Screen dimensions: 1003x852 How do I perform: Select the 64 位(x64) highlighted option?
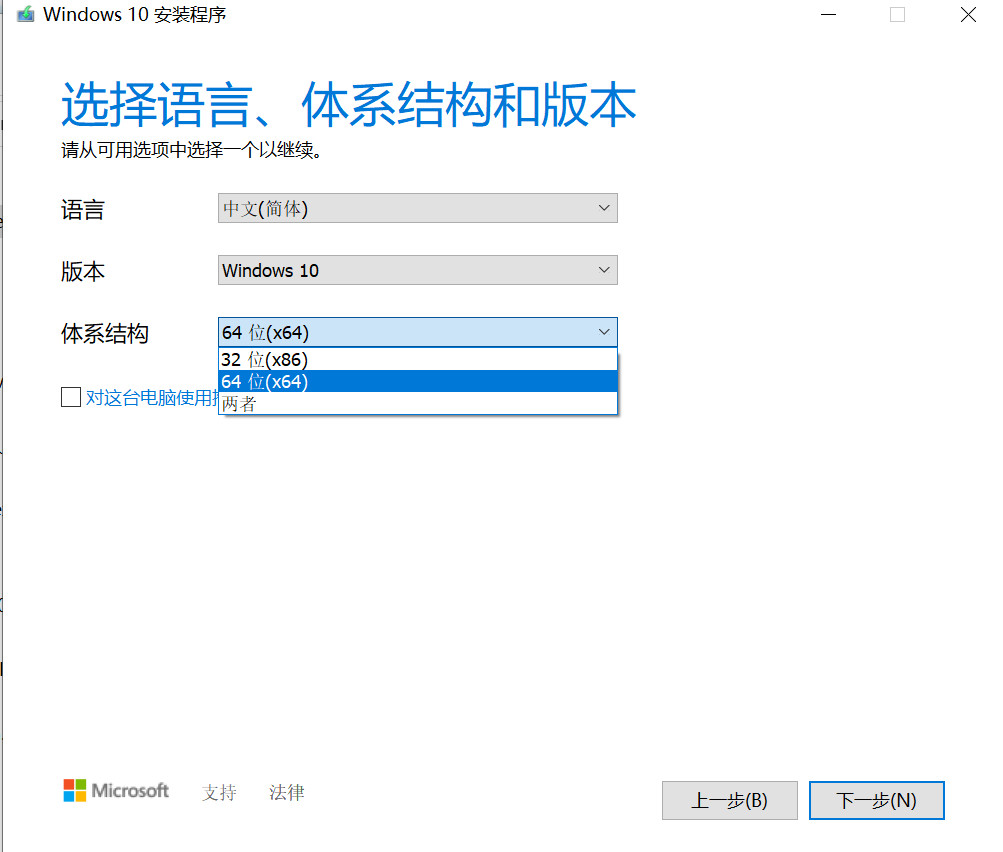300,381
